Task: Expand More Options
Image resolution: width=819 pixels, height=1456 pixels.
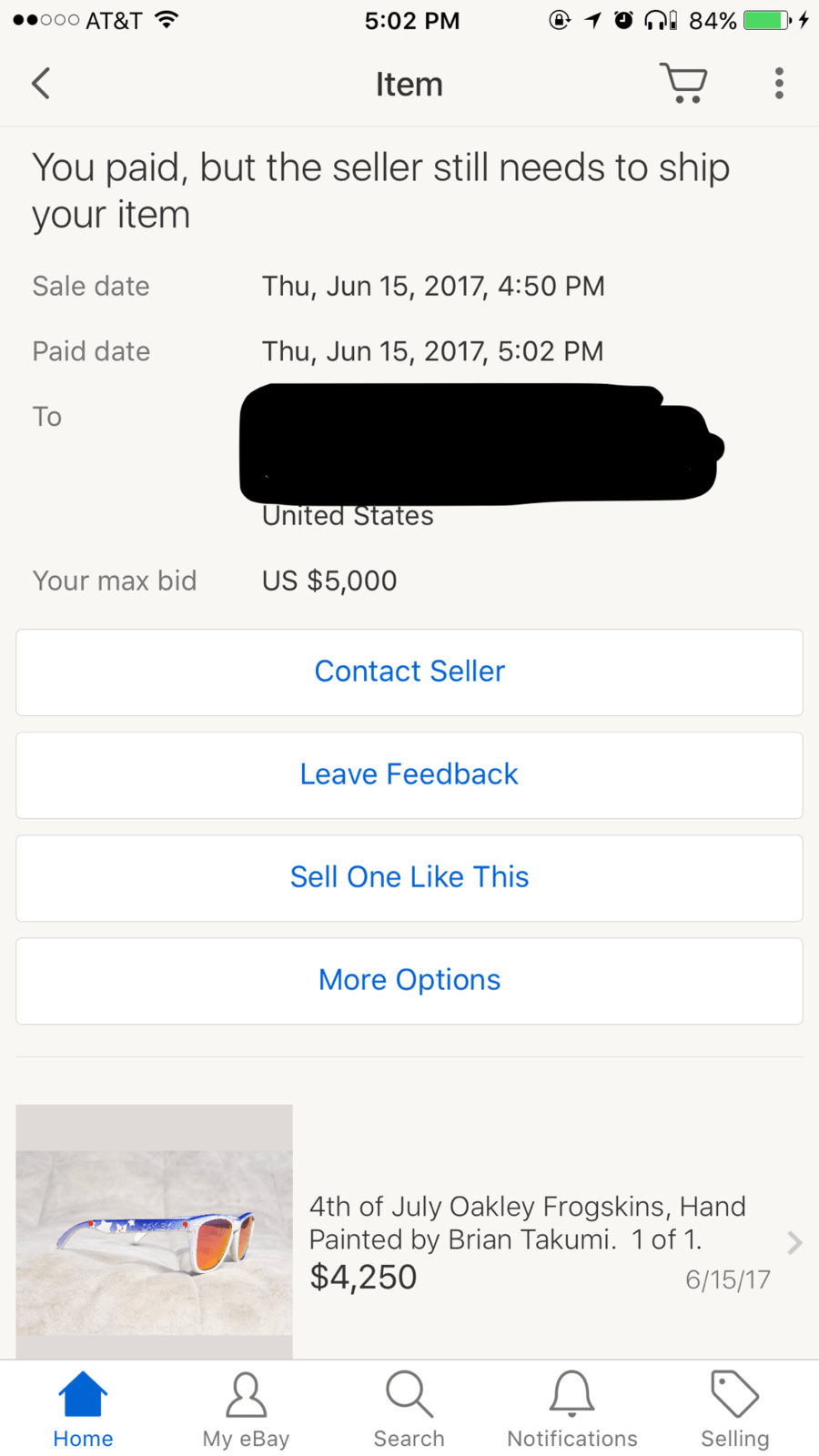Action: point(409,980)
